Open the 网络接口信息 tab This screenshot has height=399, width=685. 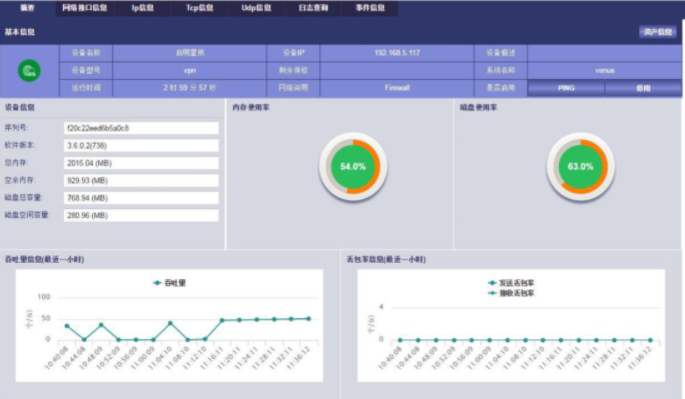click(84, 8)
